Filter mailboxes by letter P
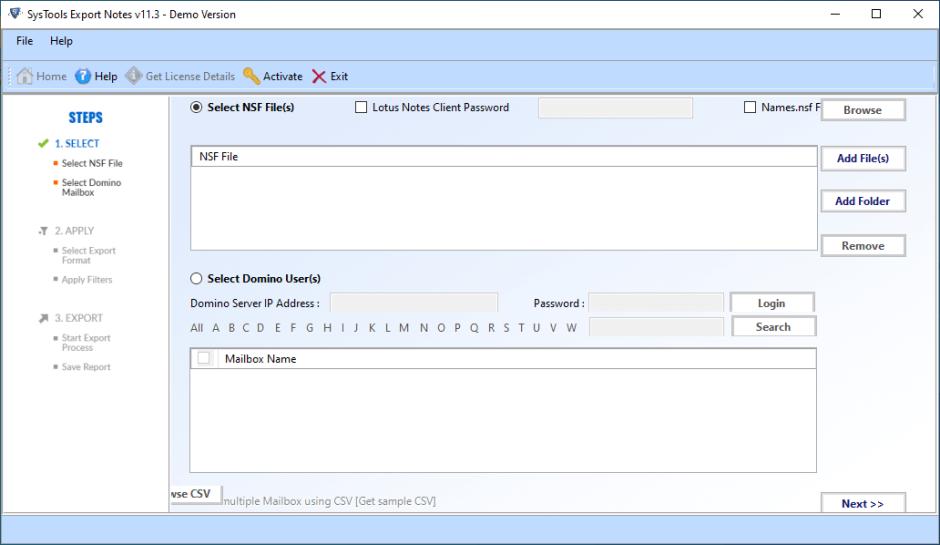940x545 pixels. 457,328
